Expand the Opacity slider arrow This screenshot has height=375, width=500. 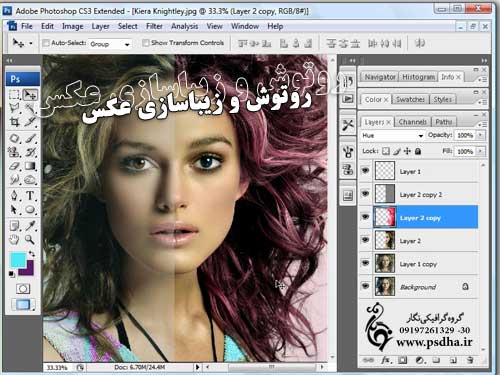481,135
